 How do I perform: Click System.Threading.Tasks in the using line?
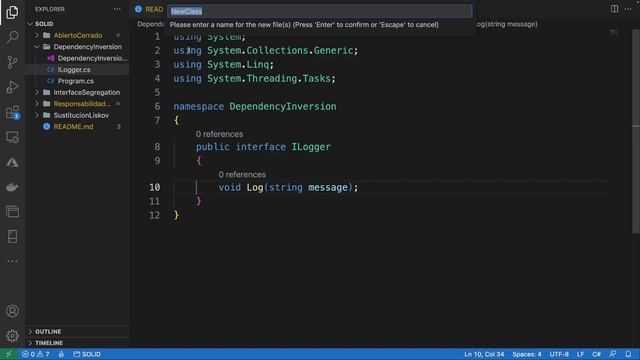269,78
